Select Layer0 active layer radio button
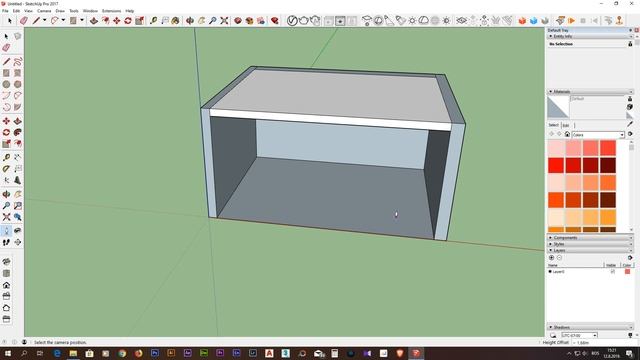 coord(550,271)
